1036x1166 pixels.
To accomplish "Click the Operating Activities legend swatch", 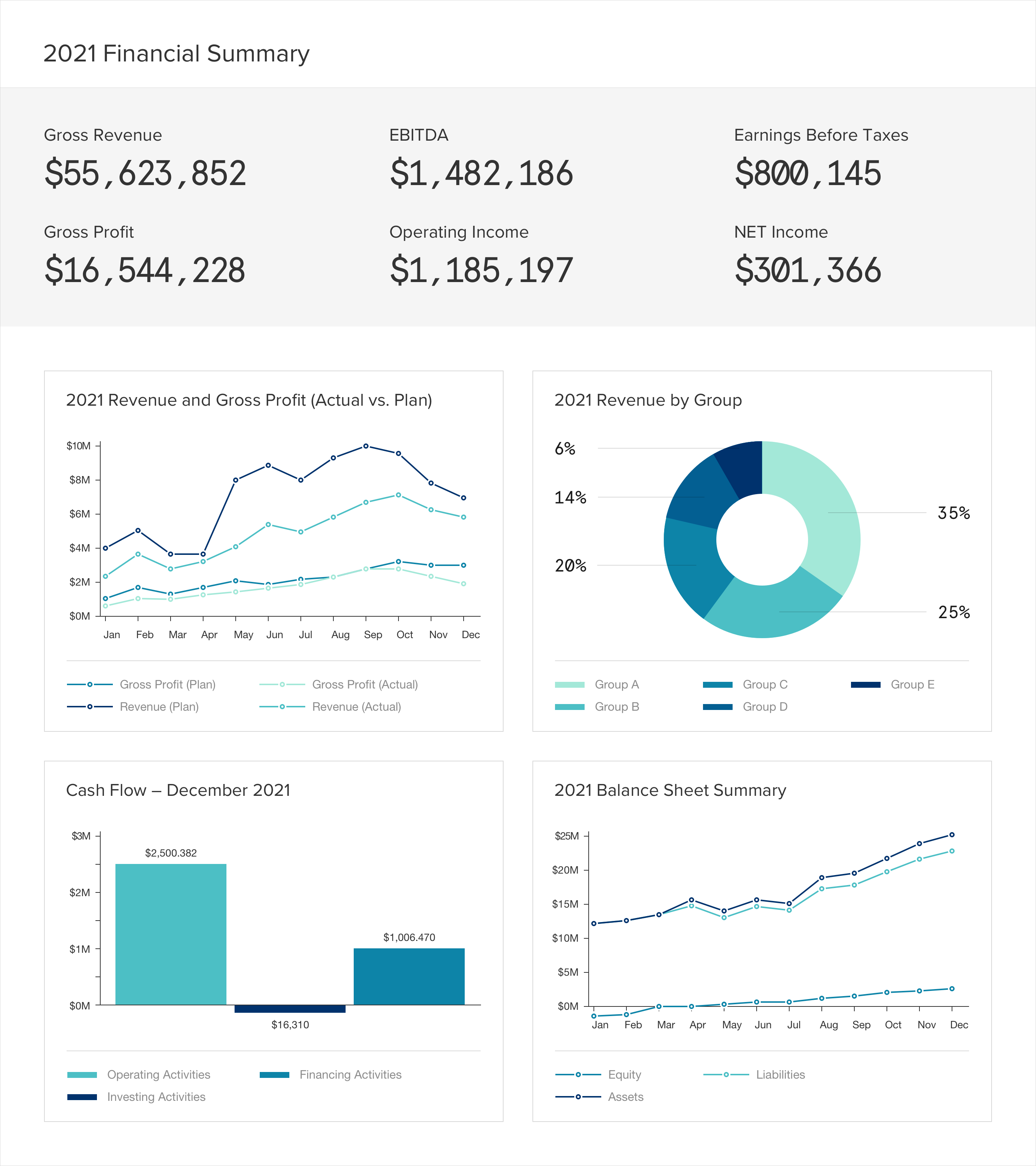I will [82, 1075].
